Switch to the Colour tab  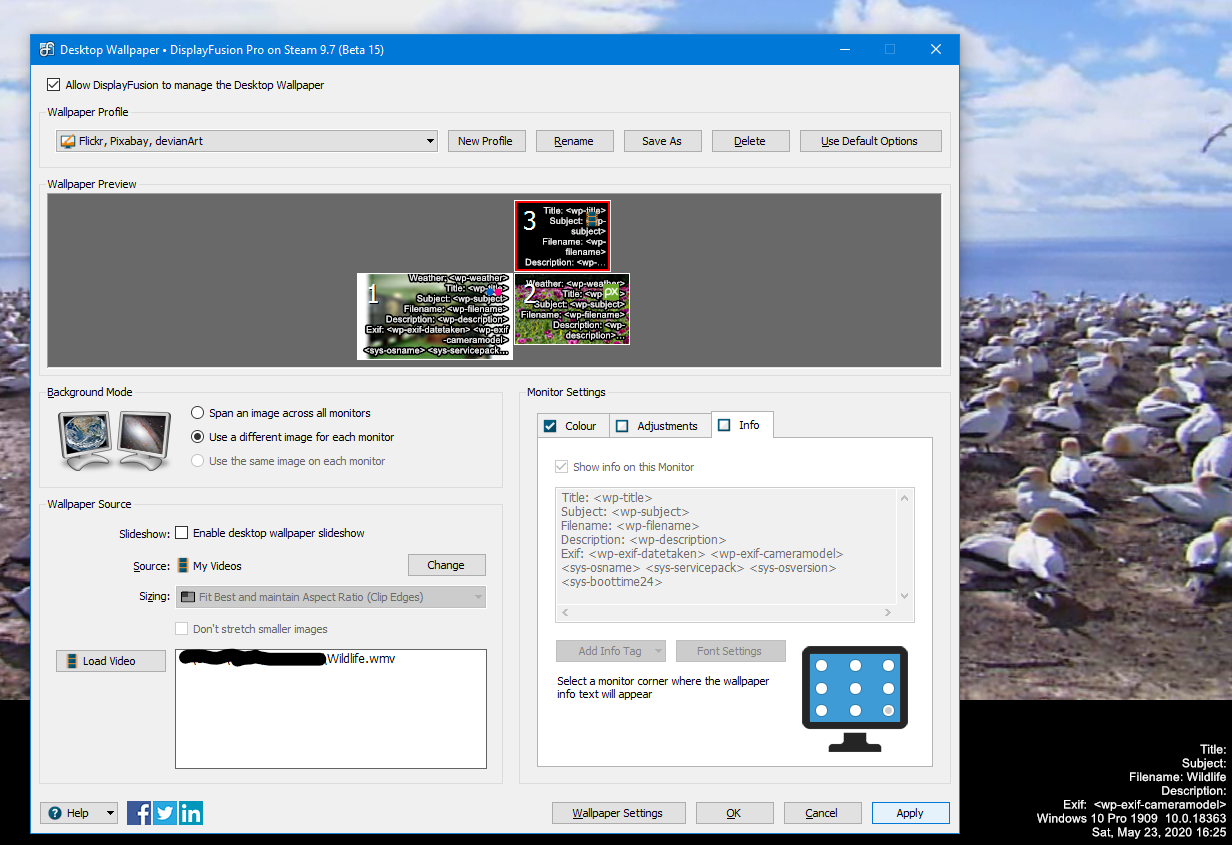tap(569, 426)
